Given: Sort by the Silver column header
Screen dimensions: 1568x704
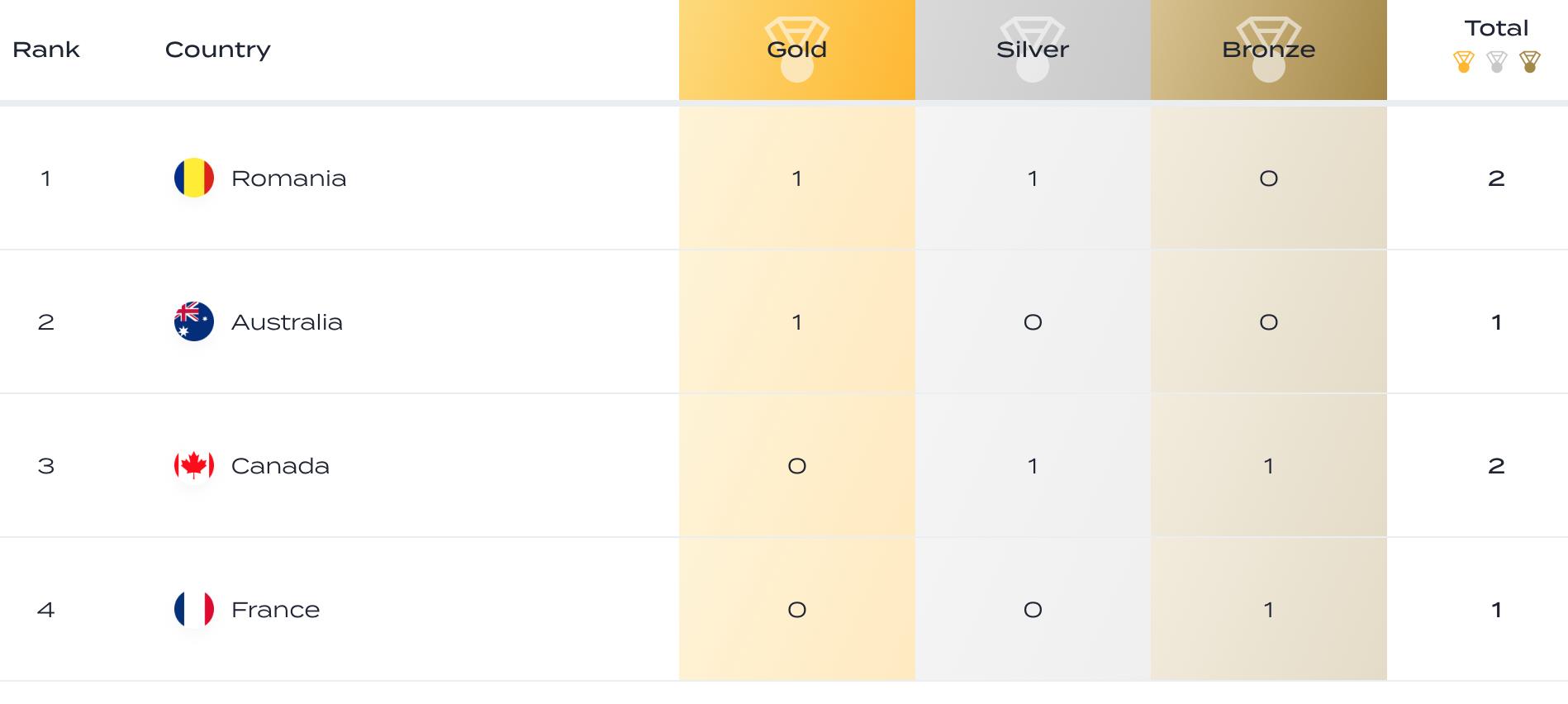Looking at the screenshot, I should (1032, 50).
